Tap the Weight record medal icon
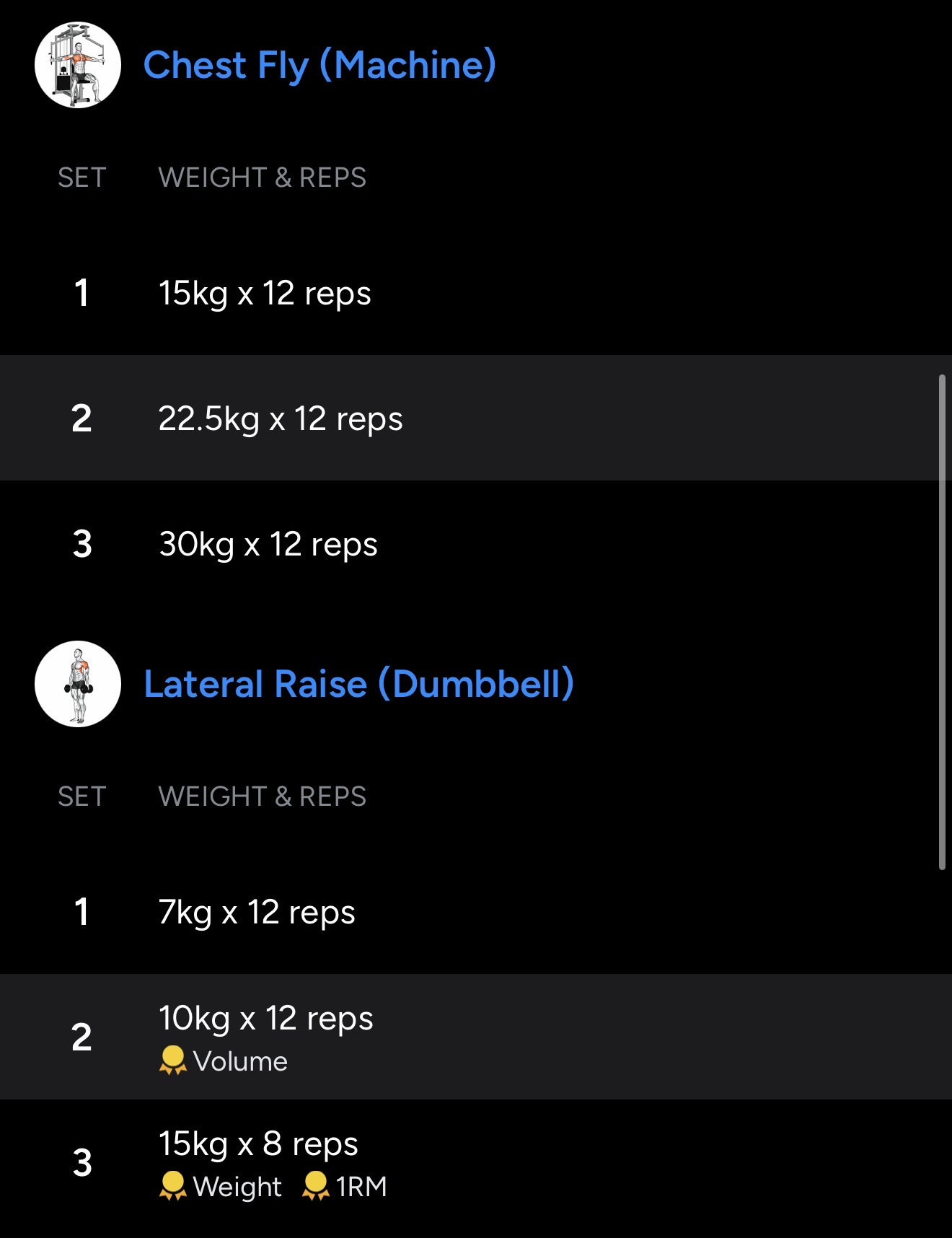The height and width of the screenshot is (1238, 952). click(x=172, y=1186)
